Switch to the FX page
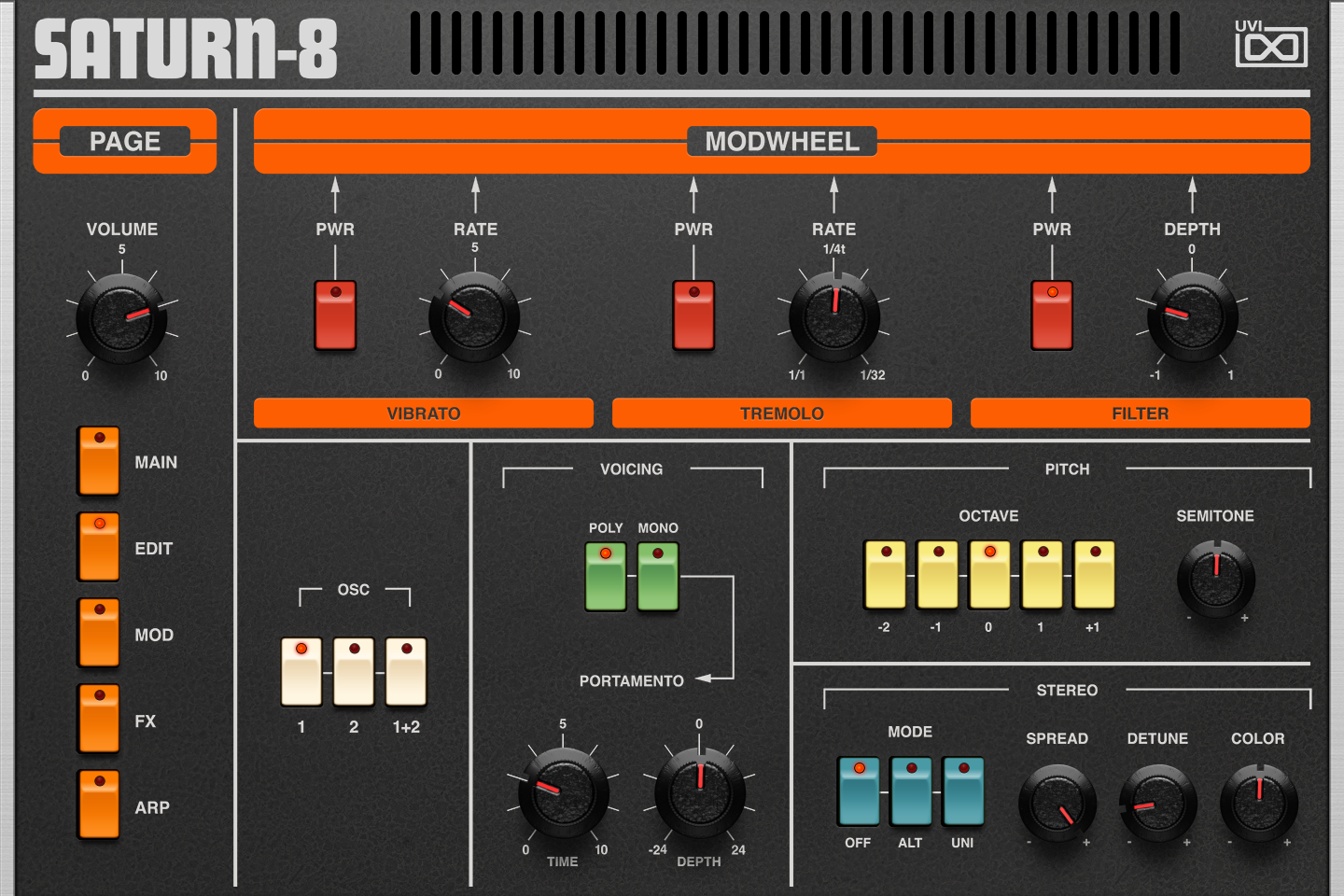This screenshot has height=896, width=1344. click(99, 720)
